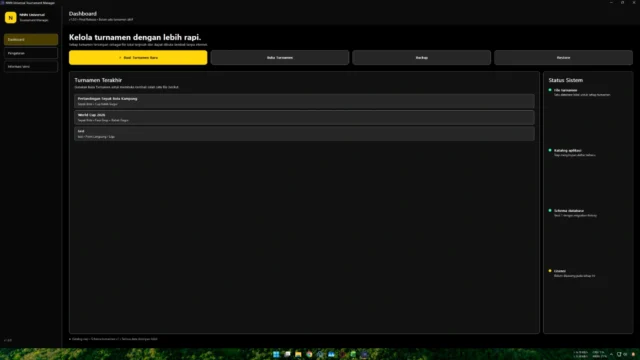Click the Turnamen Terakhir heading
This screenshot has height=360, width=640.
(x=98, y=80)
